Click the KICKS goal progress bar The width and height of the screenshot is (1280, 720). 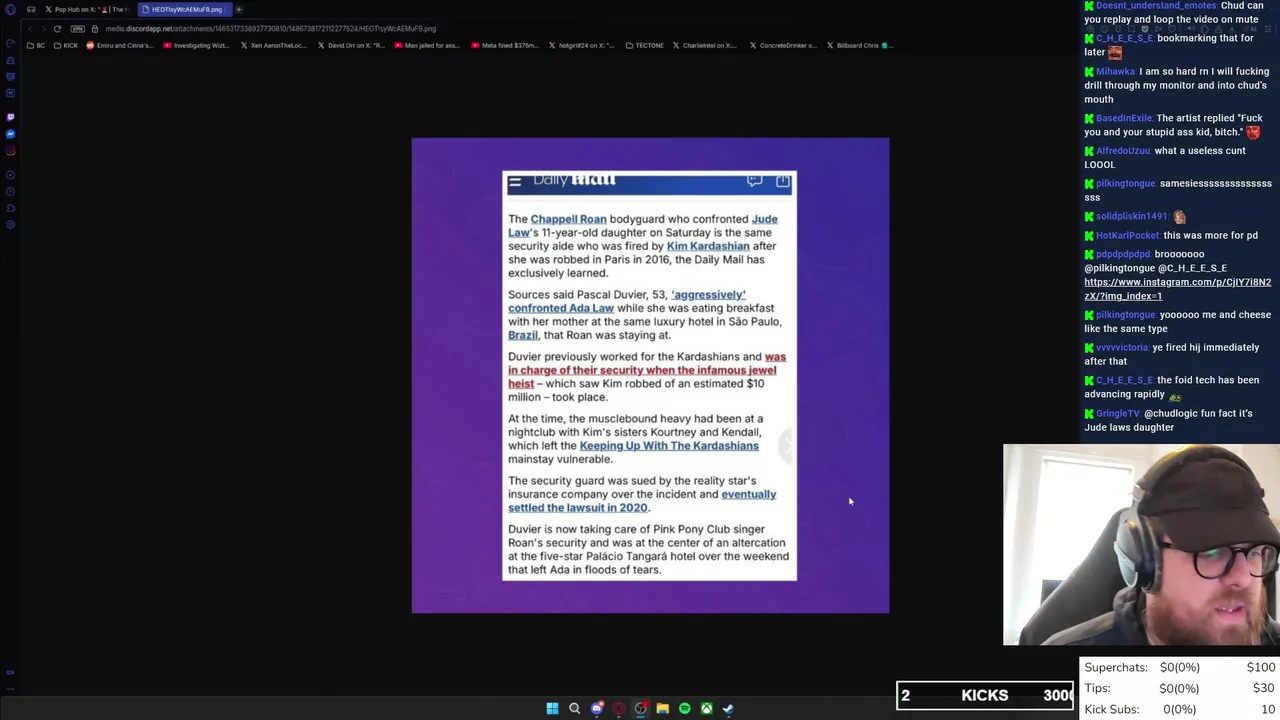coord(985,695)
